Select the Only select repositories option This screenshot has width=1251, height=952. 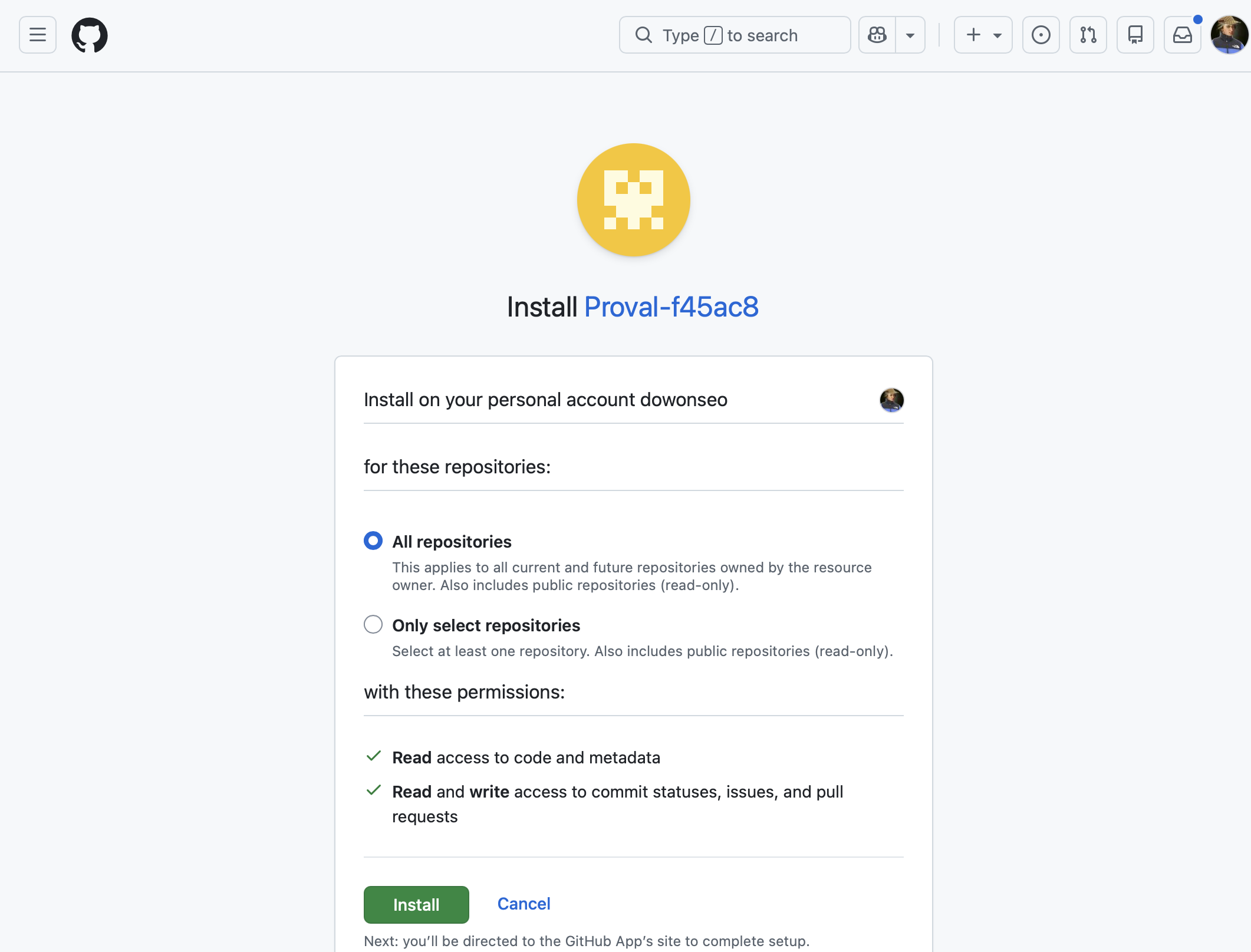tap(373, 624)
